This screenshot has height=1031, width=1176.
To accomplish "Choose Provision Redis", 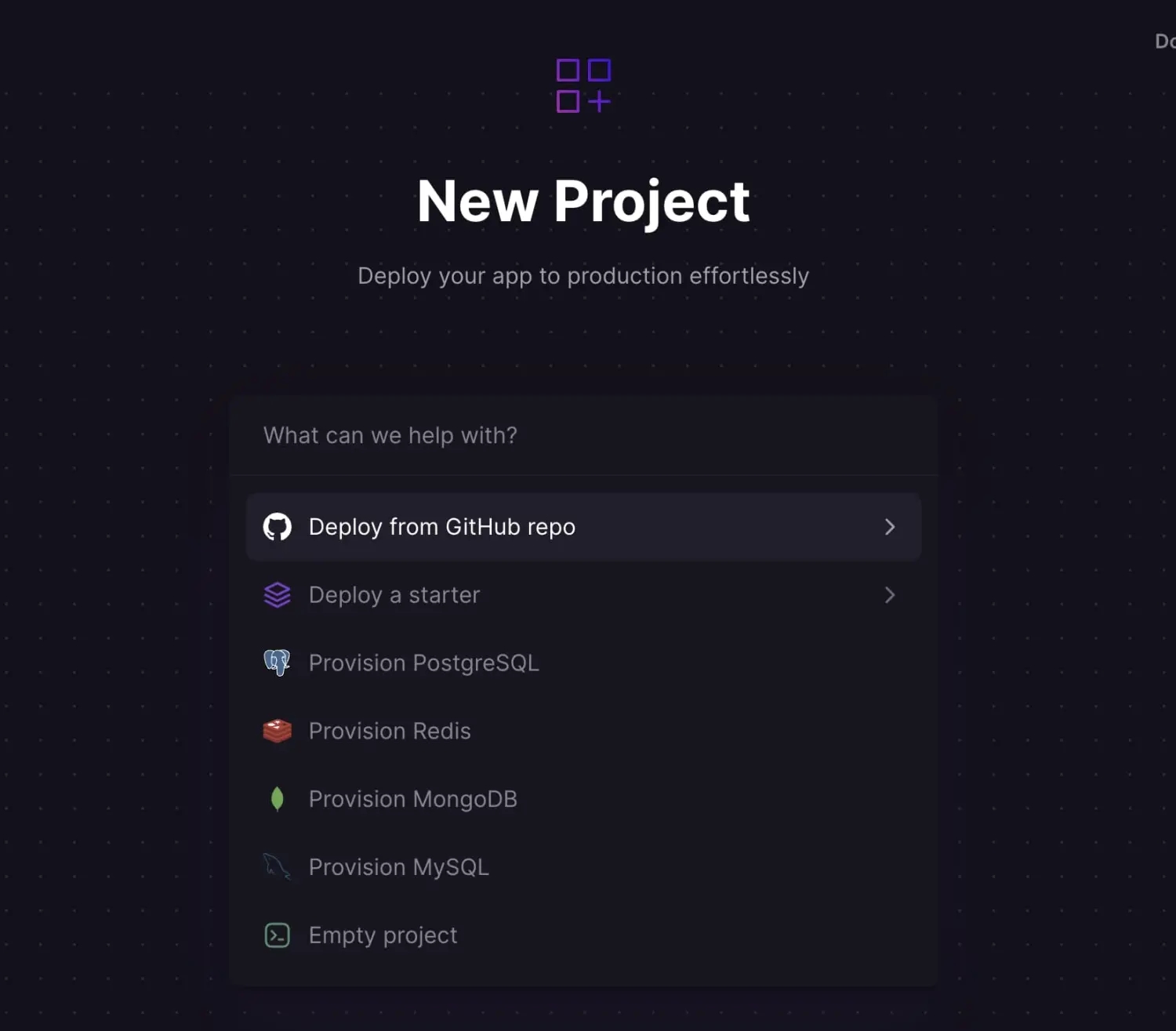I will (583, 731).
